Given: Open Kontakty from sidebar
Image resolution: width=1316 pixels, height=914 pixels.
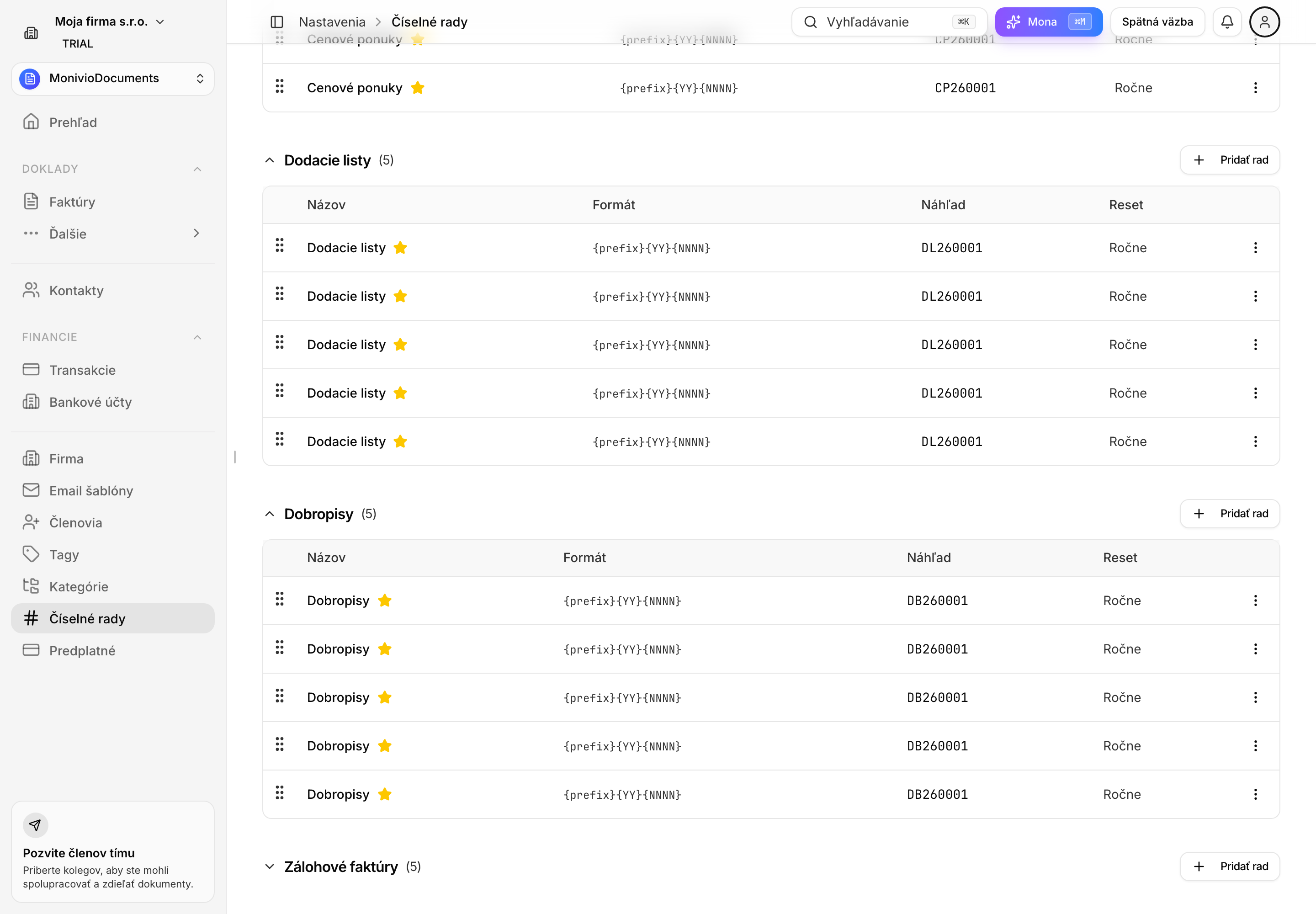Looking at the screenshot, I should click(113, 290).
